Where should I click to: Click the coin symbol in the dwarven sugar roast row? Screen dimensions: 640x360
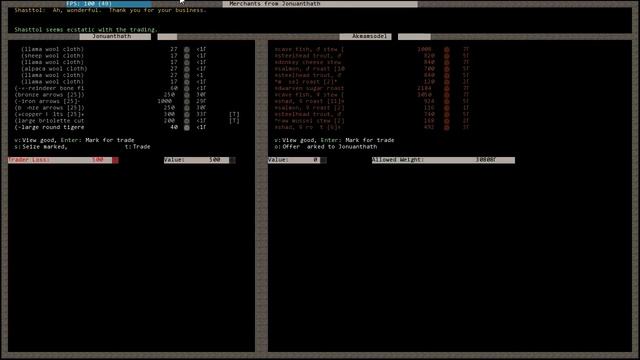(447, 89)
